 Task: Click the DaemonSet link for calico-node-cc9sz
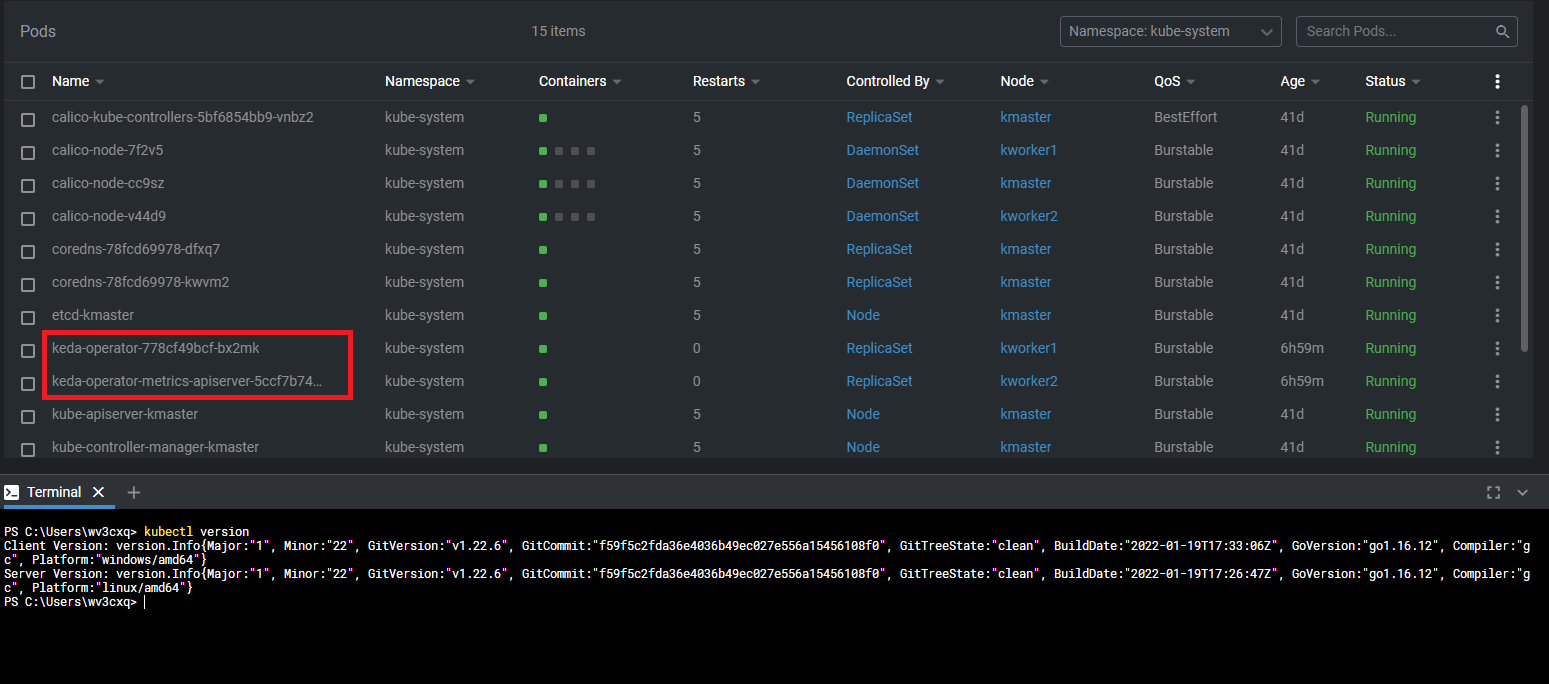coord(882,183)
